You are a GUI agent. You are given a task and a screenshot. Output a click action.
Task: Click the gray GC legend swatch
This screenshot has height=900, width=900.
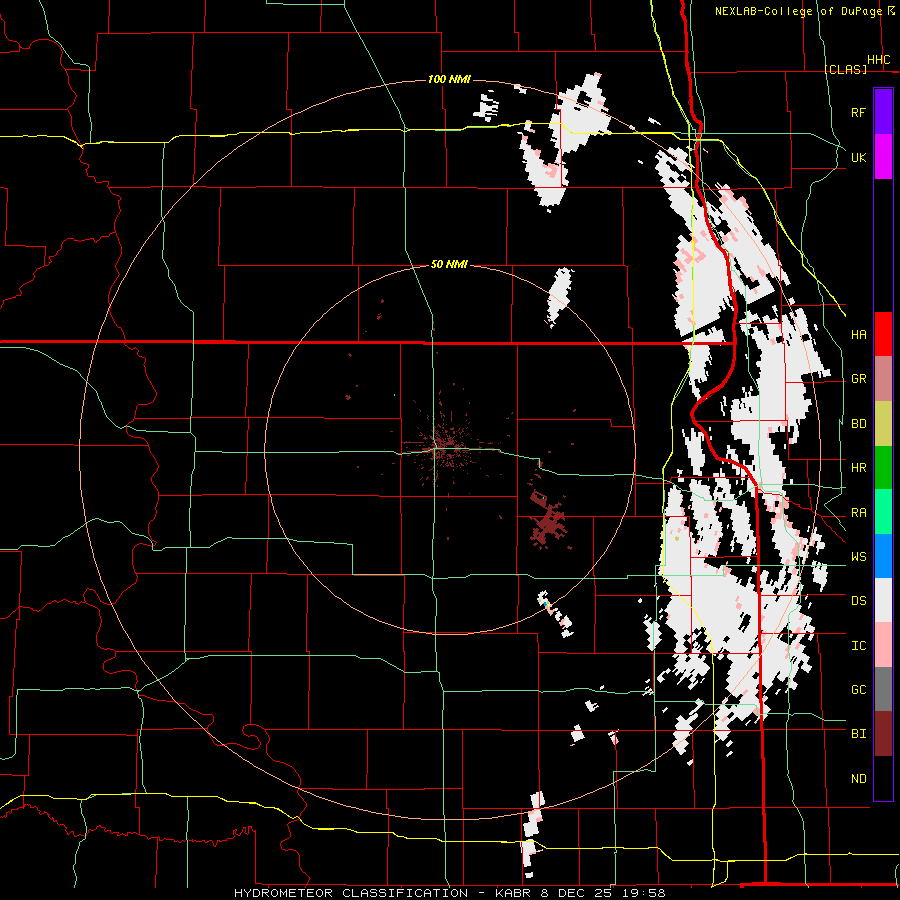click(883, 689)
